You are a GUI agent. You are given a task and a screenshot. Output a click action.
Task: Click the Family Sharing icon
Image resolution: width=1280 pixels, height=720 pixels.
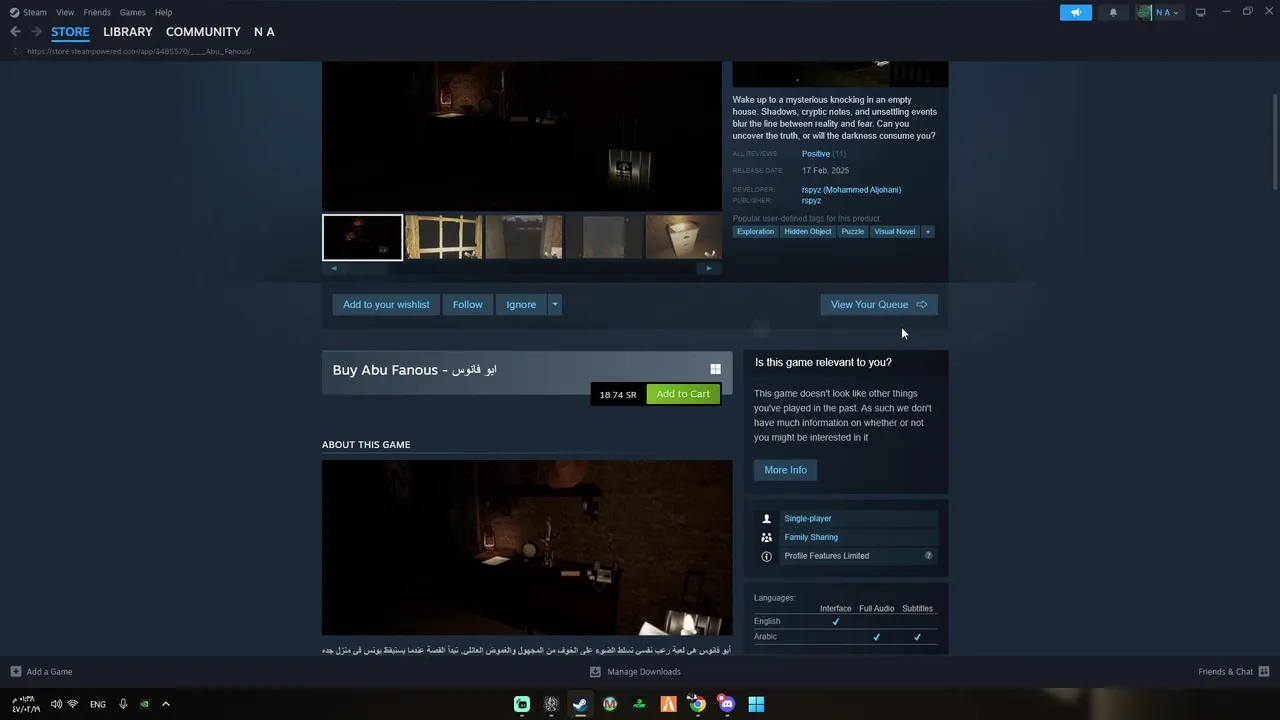[767, 537]
